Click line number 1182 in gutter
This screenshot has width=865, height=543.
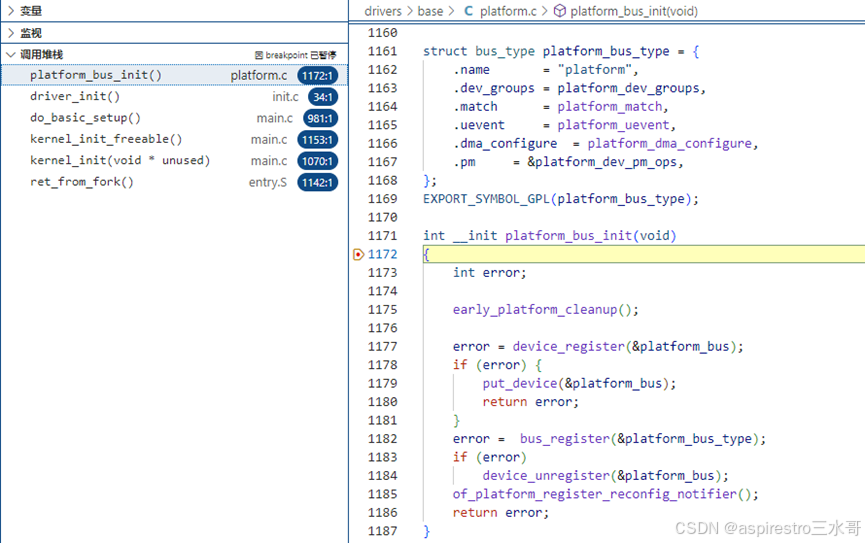coord(382,439)
